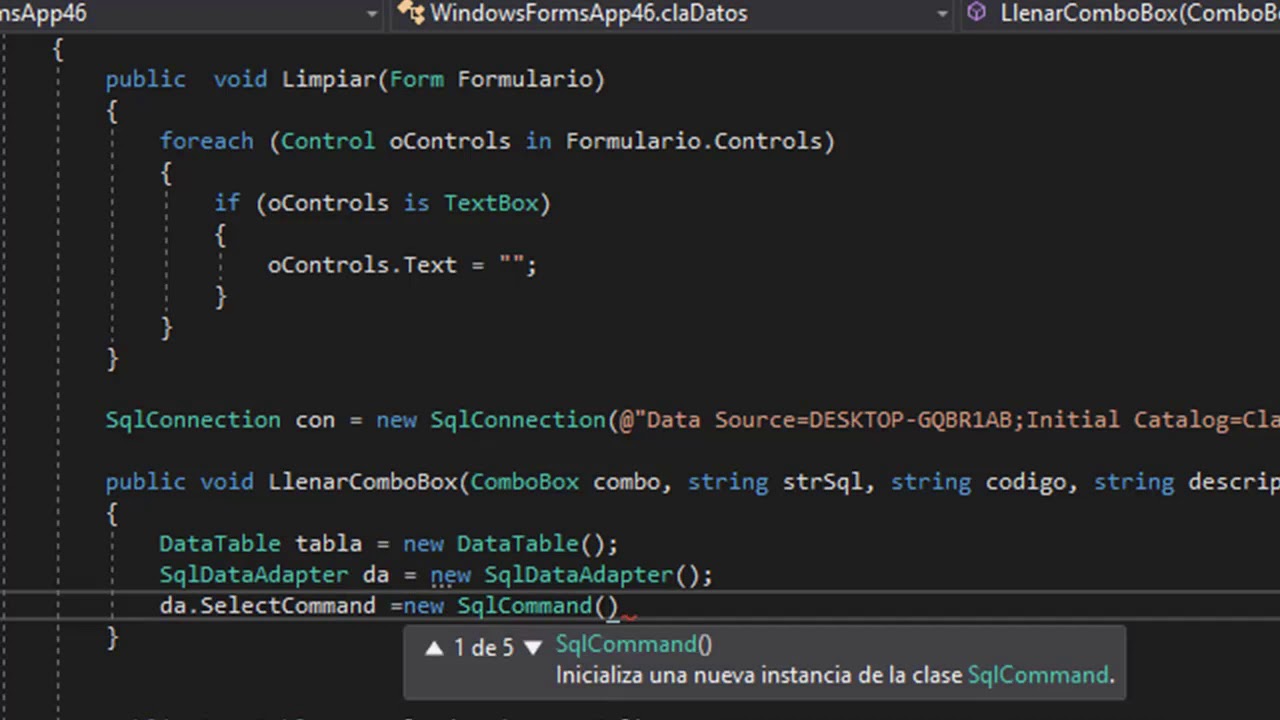Click the '1 de 5' overload counter
1280x720 pixels.
[x=483, y=648]
